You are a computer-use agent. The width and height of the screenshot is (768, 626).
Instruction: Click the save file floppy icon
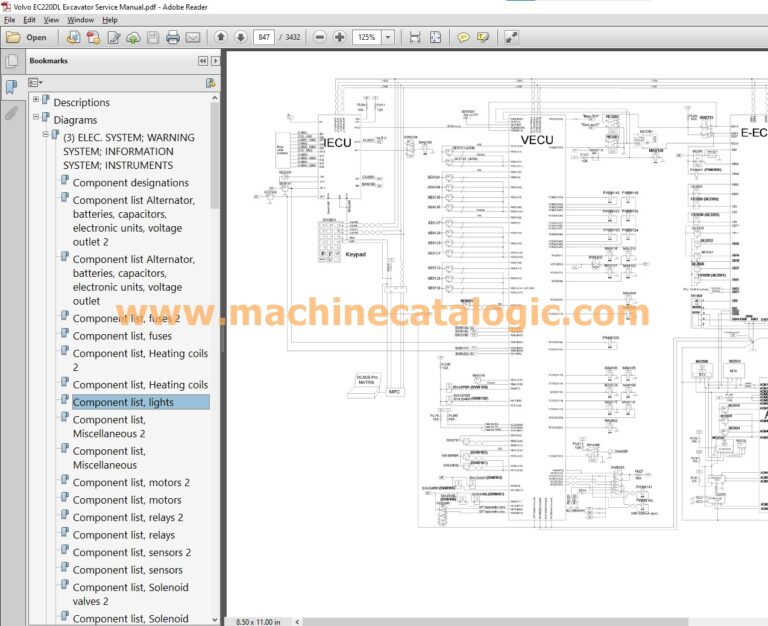153,37
